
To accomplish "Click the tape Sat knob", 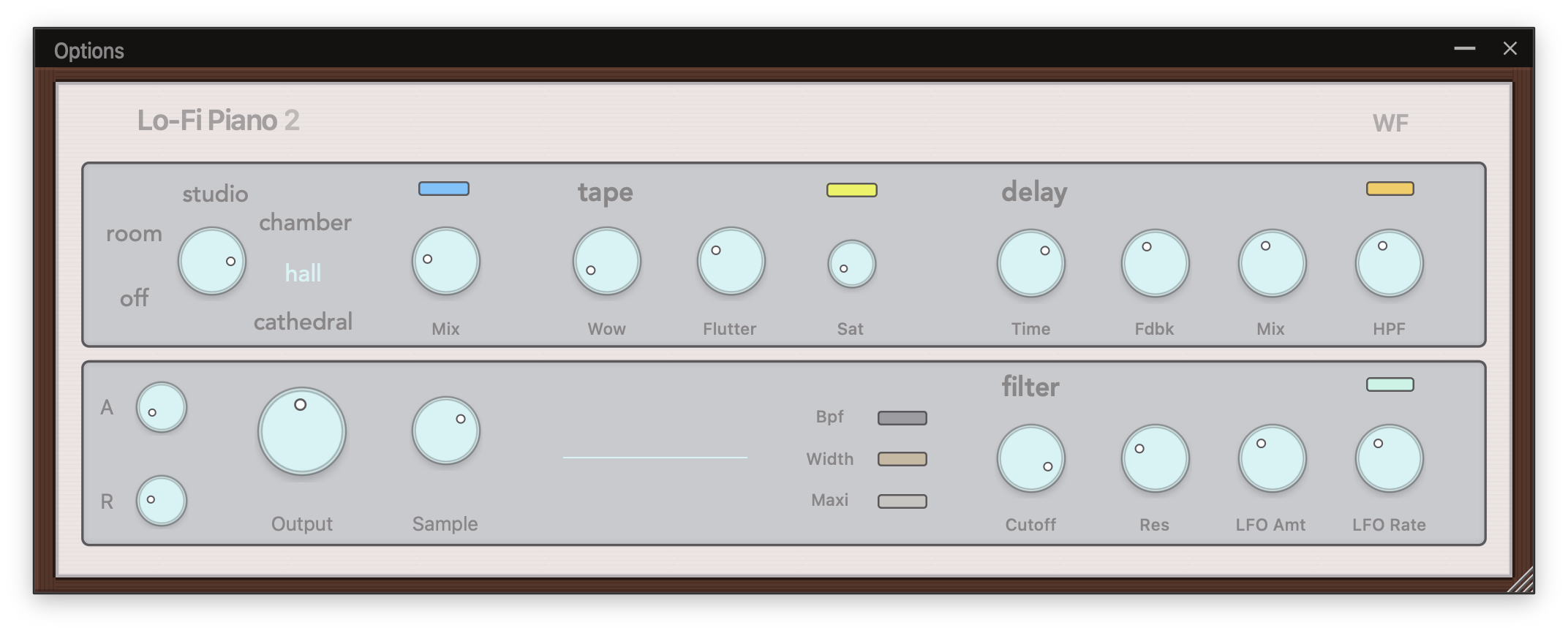I will pos(852,264).
